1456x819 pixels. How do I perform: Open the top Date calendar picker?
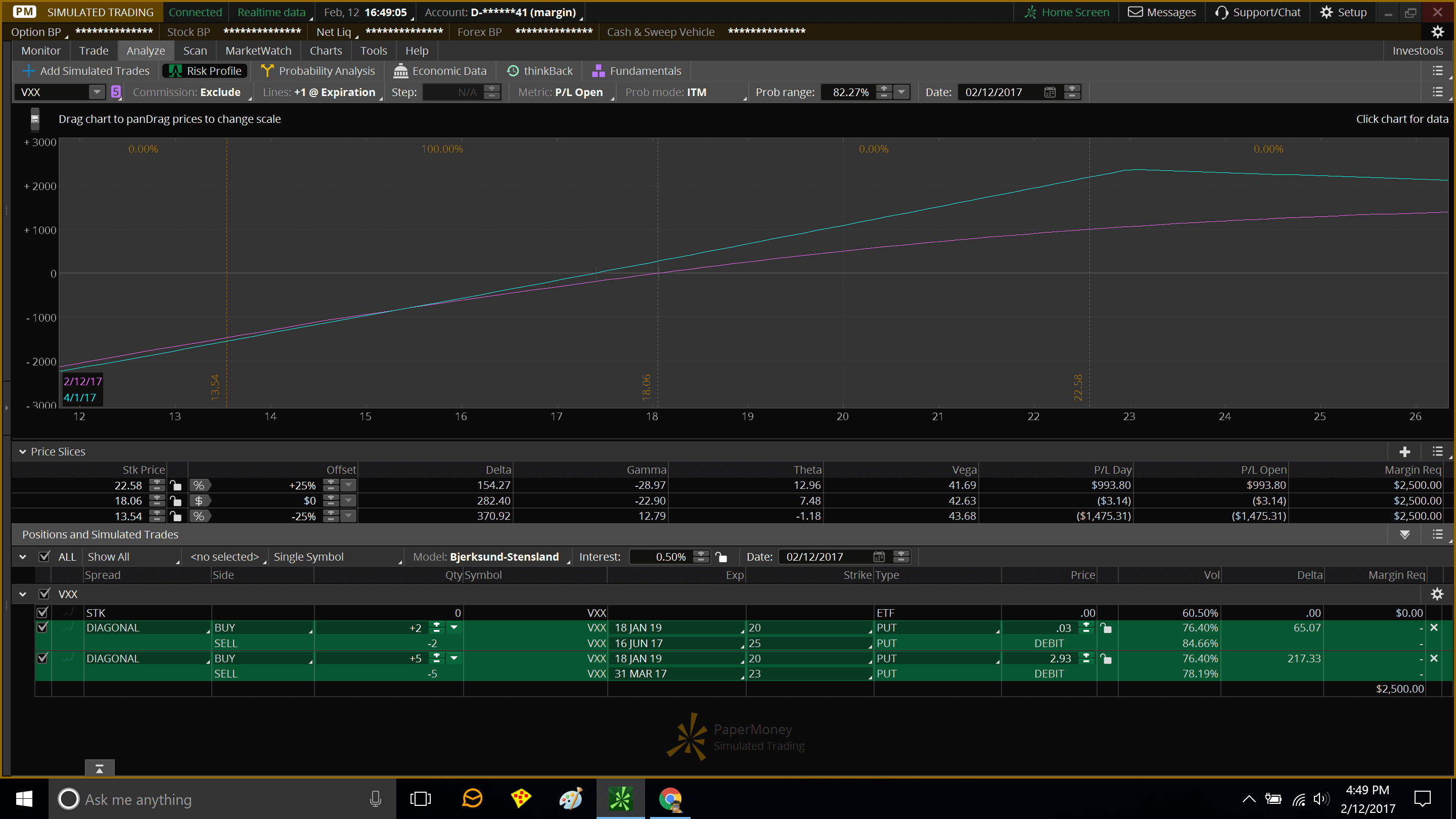pos(1050,92)
